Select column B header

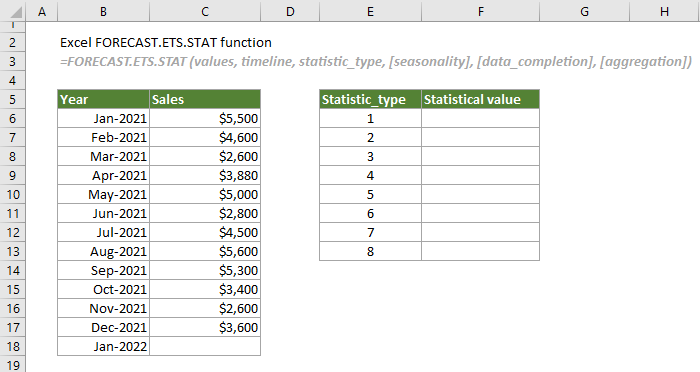tap(103, 11)
